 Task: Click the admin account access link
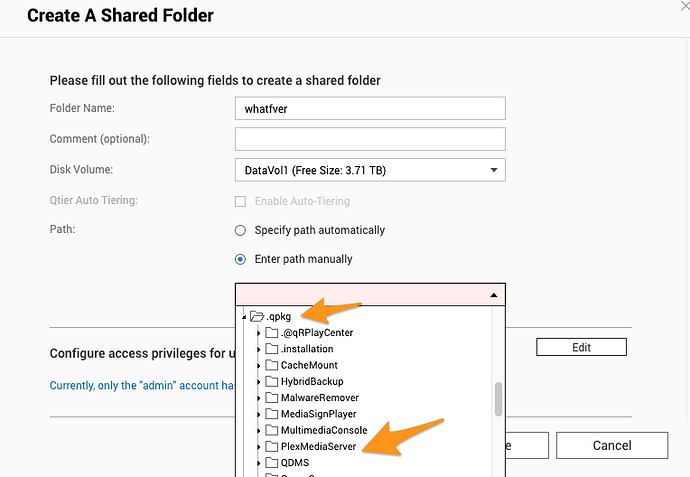[142, 385]
